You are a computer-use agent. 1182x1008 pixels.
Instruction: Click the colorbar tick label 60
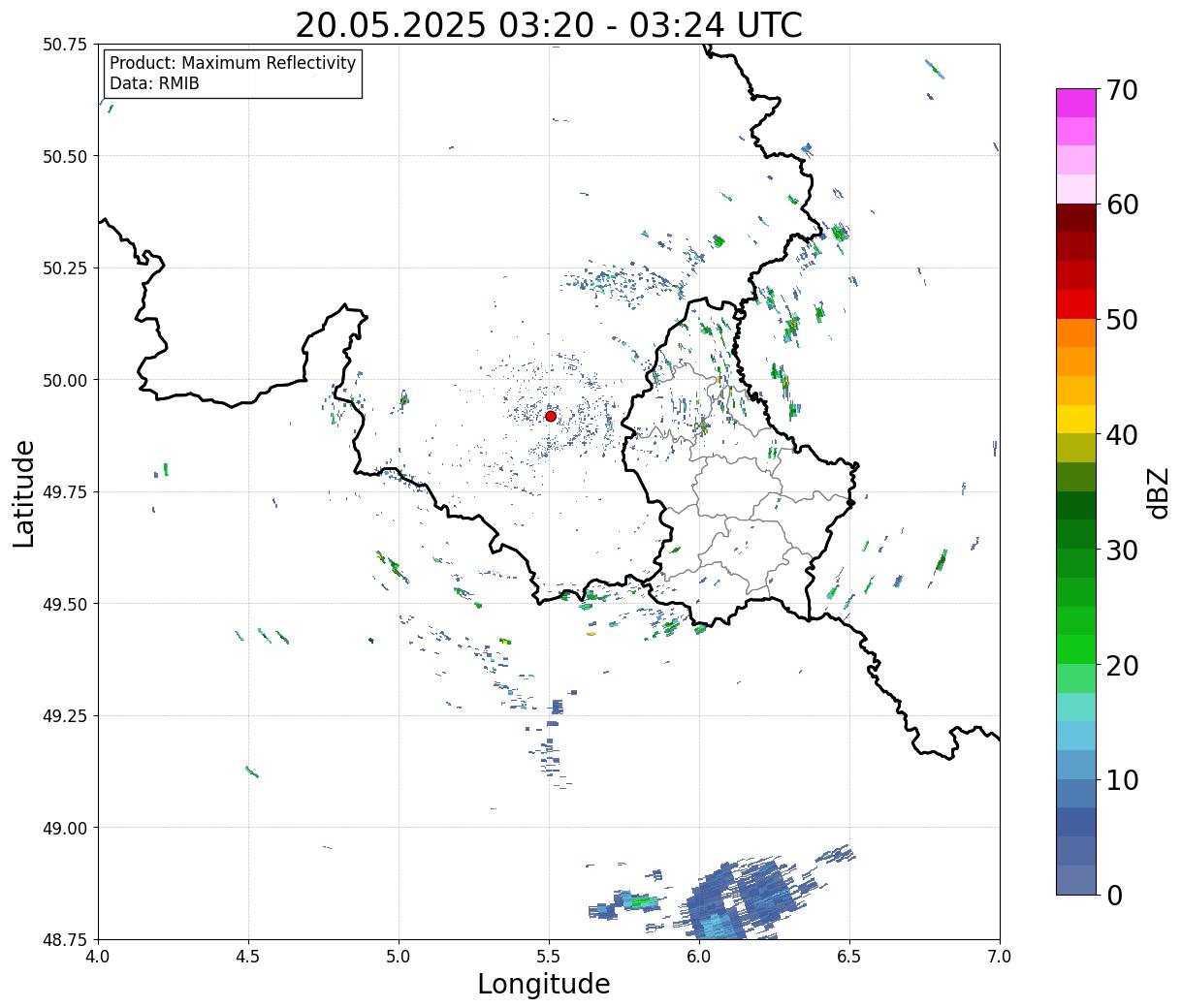[1122, 205]
